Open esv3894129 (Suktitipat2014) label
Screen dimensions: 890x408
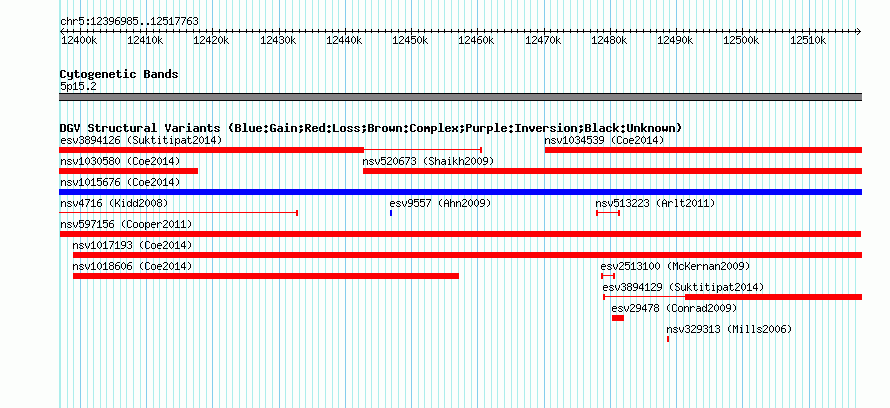pos(683,287)
